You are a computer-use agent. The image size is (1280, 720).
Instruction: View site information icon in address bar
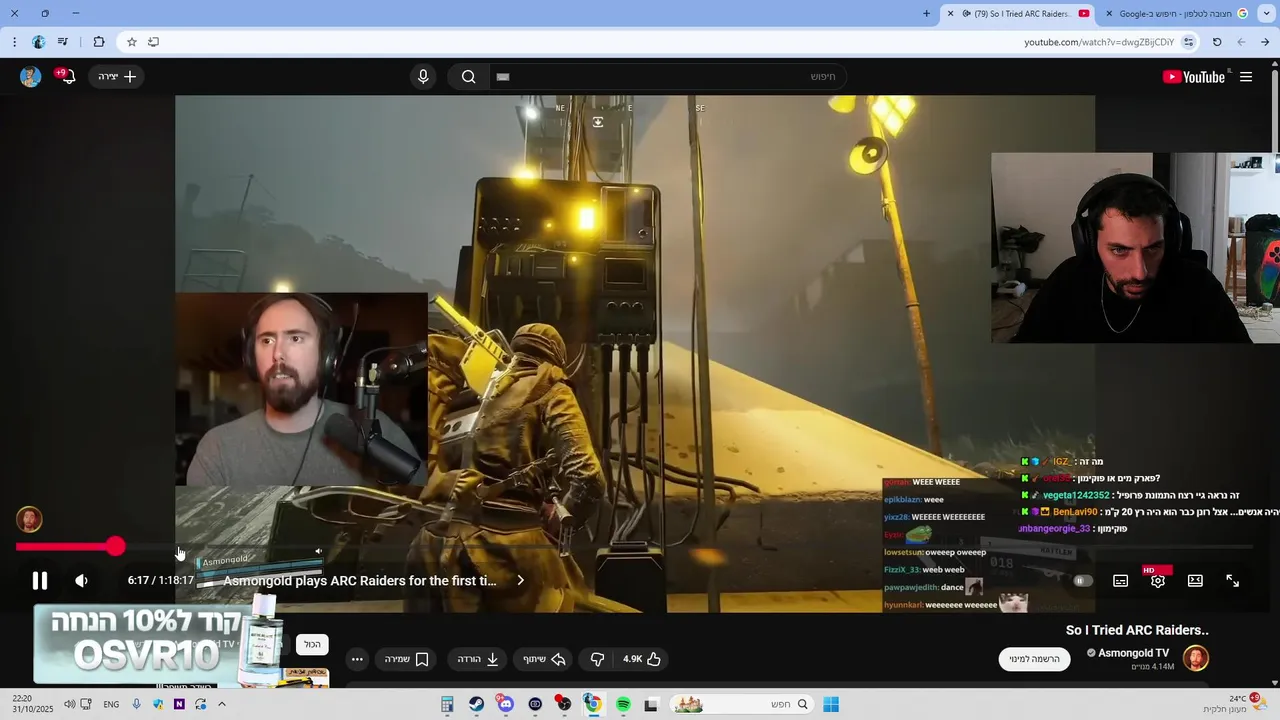click(x=1188, y=42)
